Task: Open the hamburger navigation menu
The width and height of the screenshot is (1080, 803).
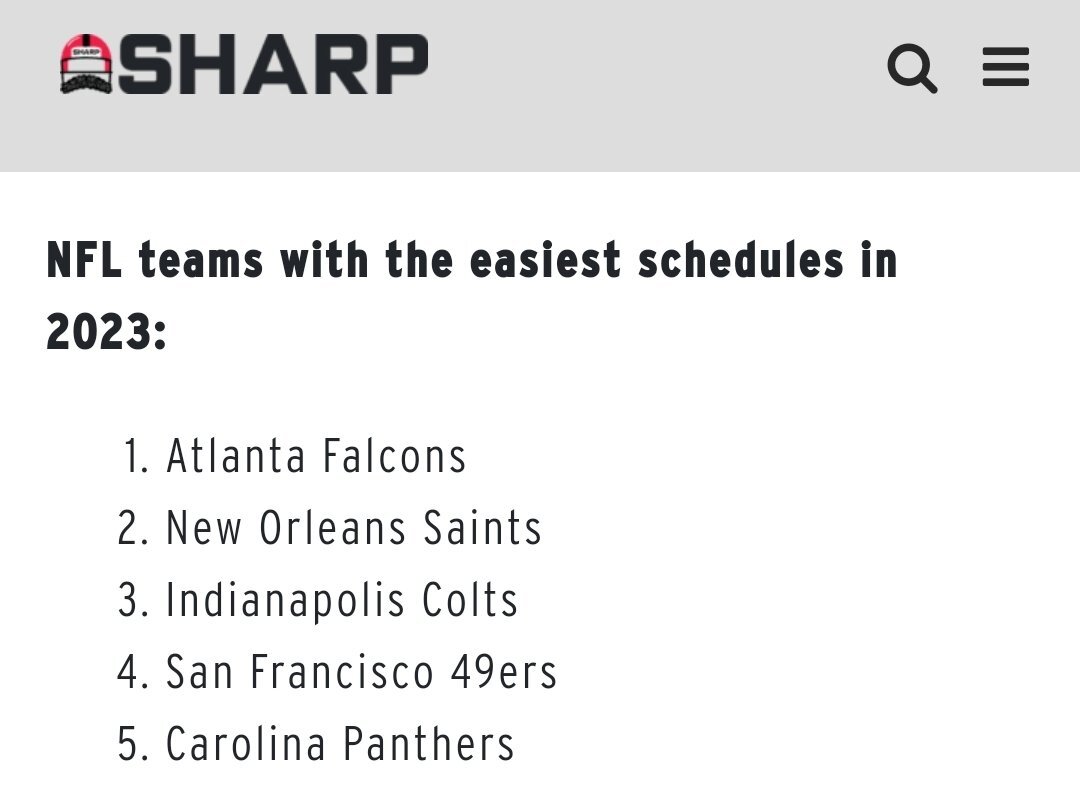Action: pos(1005,67)
